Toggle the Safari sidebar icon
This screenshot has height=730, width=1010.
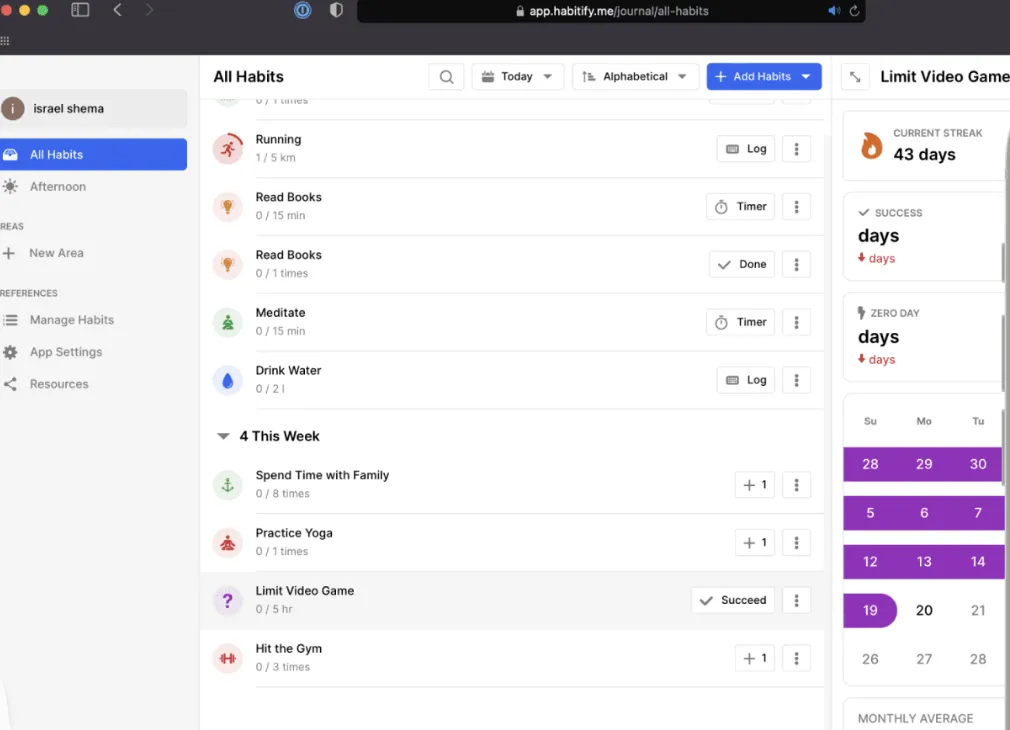coord(80,10)
